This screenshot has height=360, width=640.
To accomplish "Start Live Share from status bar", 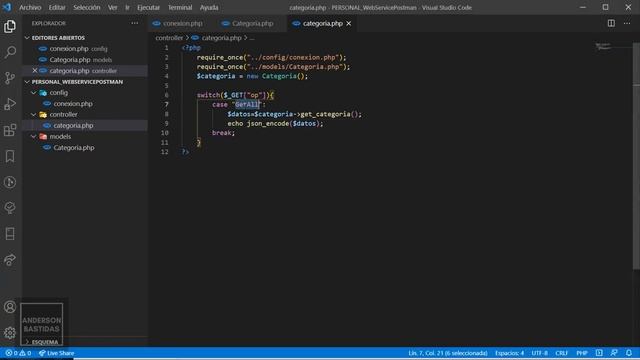I will 57,353.
